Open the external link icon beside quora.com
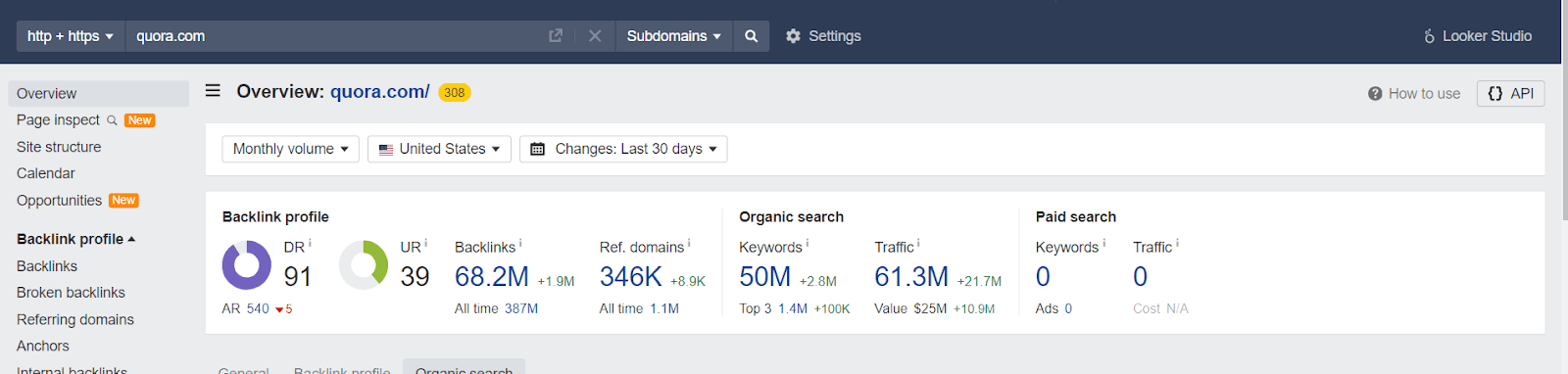Screen dimensions: 1568x374 [556, 36]
